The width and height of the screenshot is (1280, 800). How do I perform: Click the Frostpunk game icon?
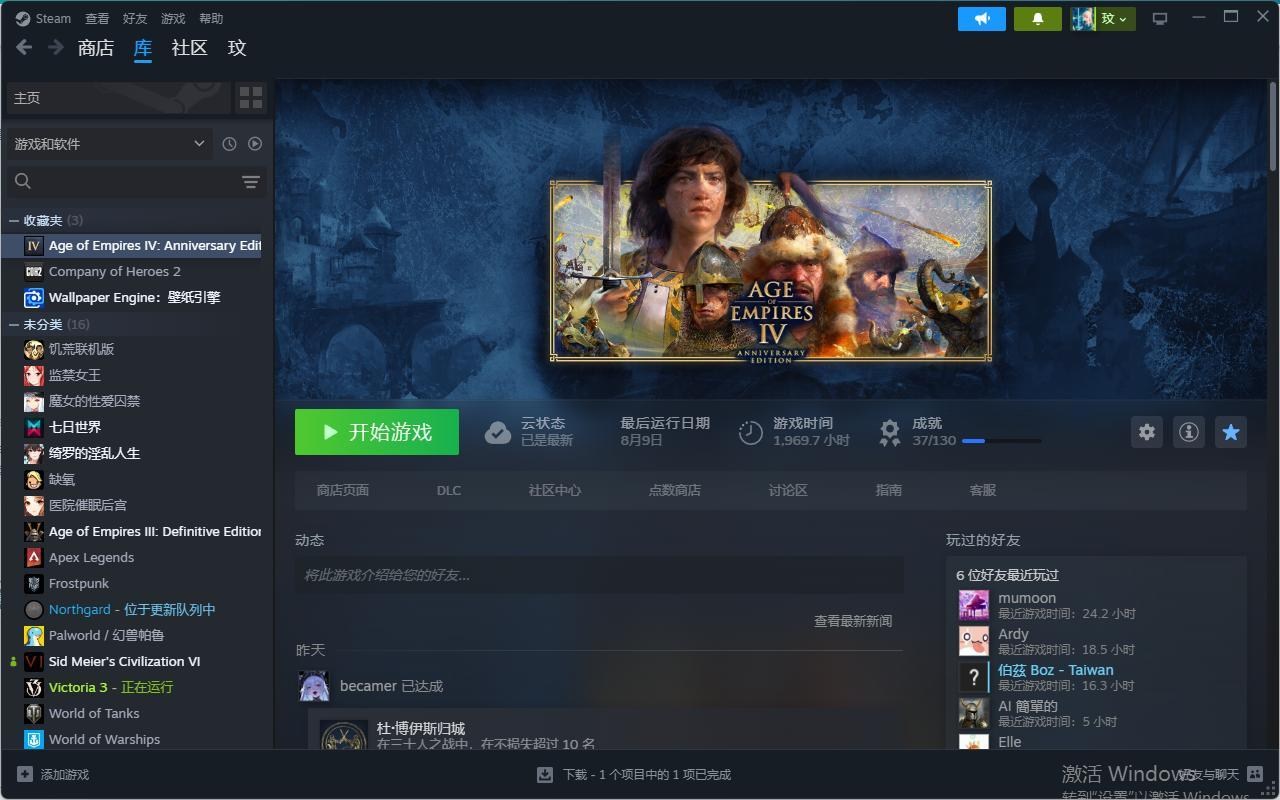(x=34, y=583)
